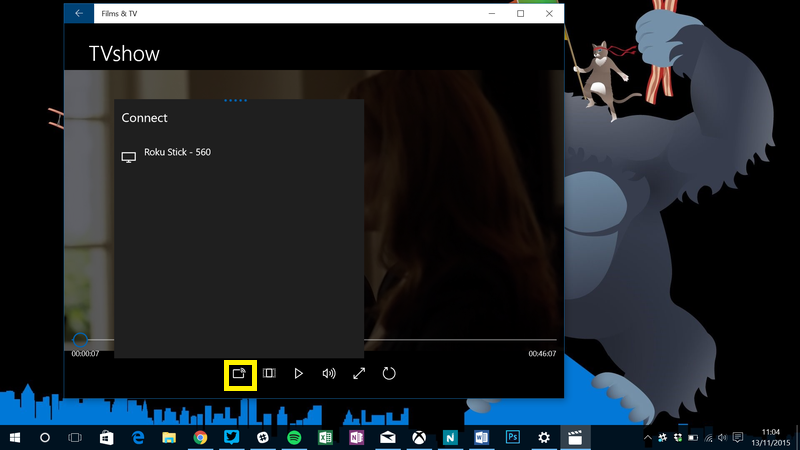Launch Photoshop from taskbar
Image resolution: width=800 pixels, height=450 pixels.
pos(513,438)
